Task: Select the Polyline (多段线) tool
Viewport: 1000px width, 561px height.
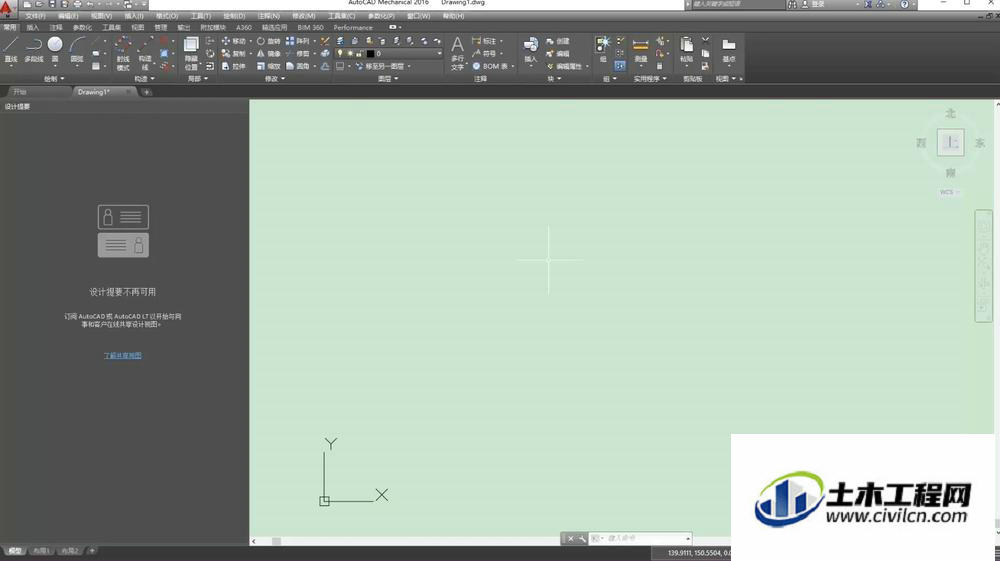Action: pos(34,50)
